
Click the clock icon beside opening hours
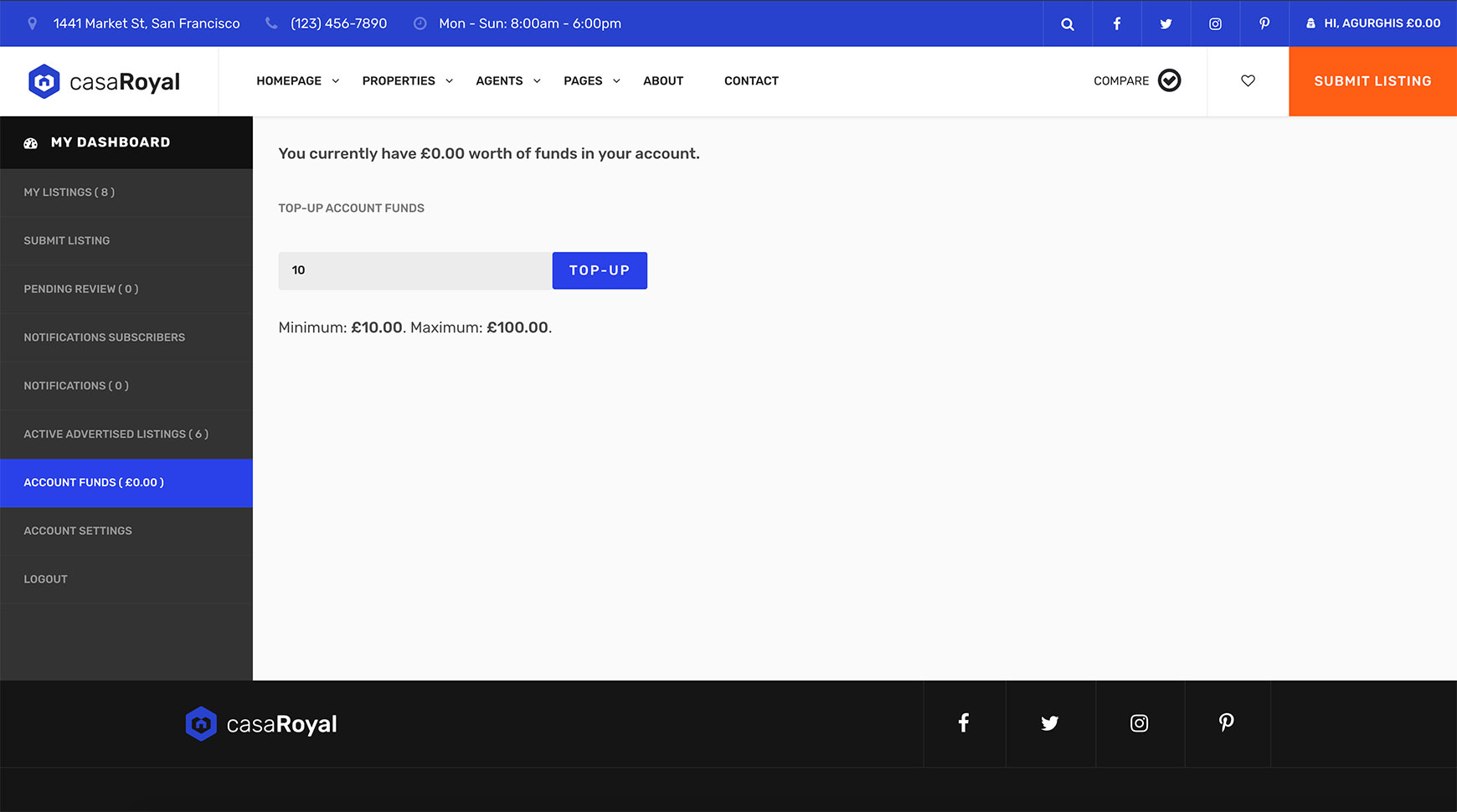pos(420,23)
